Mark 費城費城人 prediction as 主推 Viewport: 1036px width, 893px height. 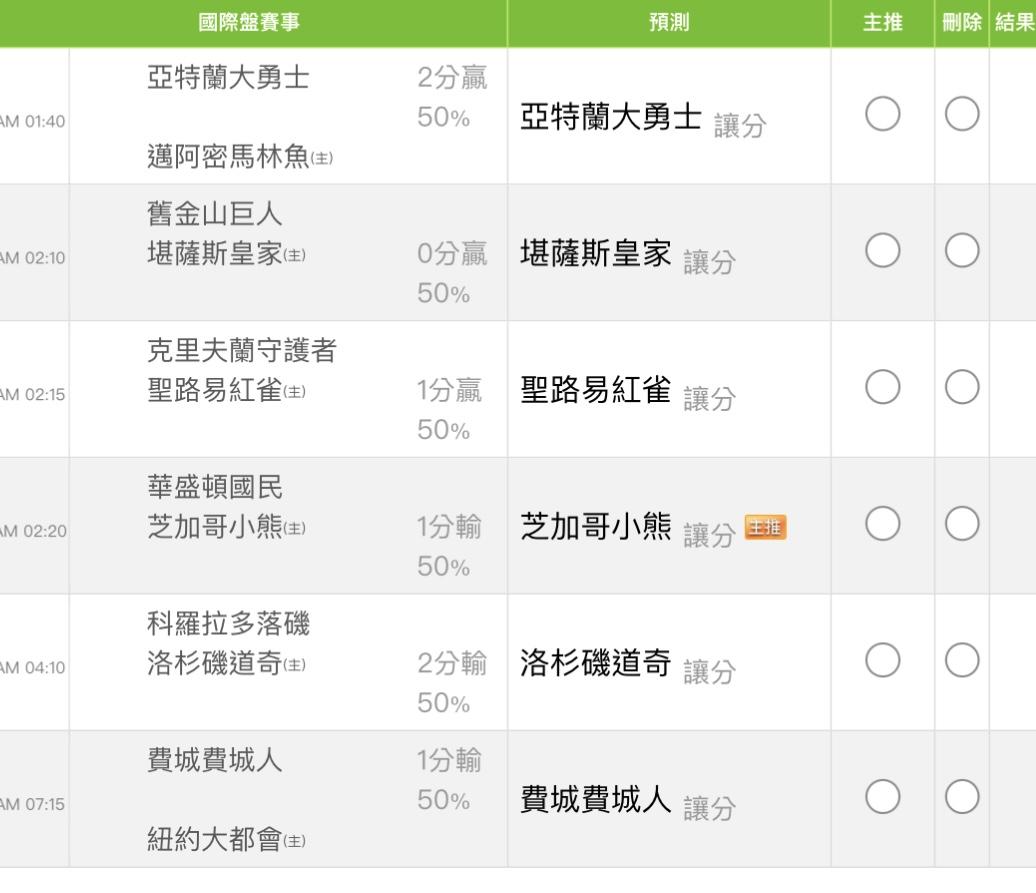coord(883,797)
